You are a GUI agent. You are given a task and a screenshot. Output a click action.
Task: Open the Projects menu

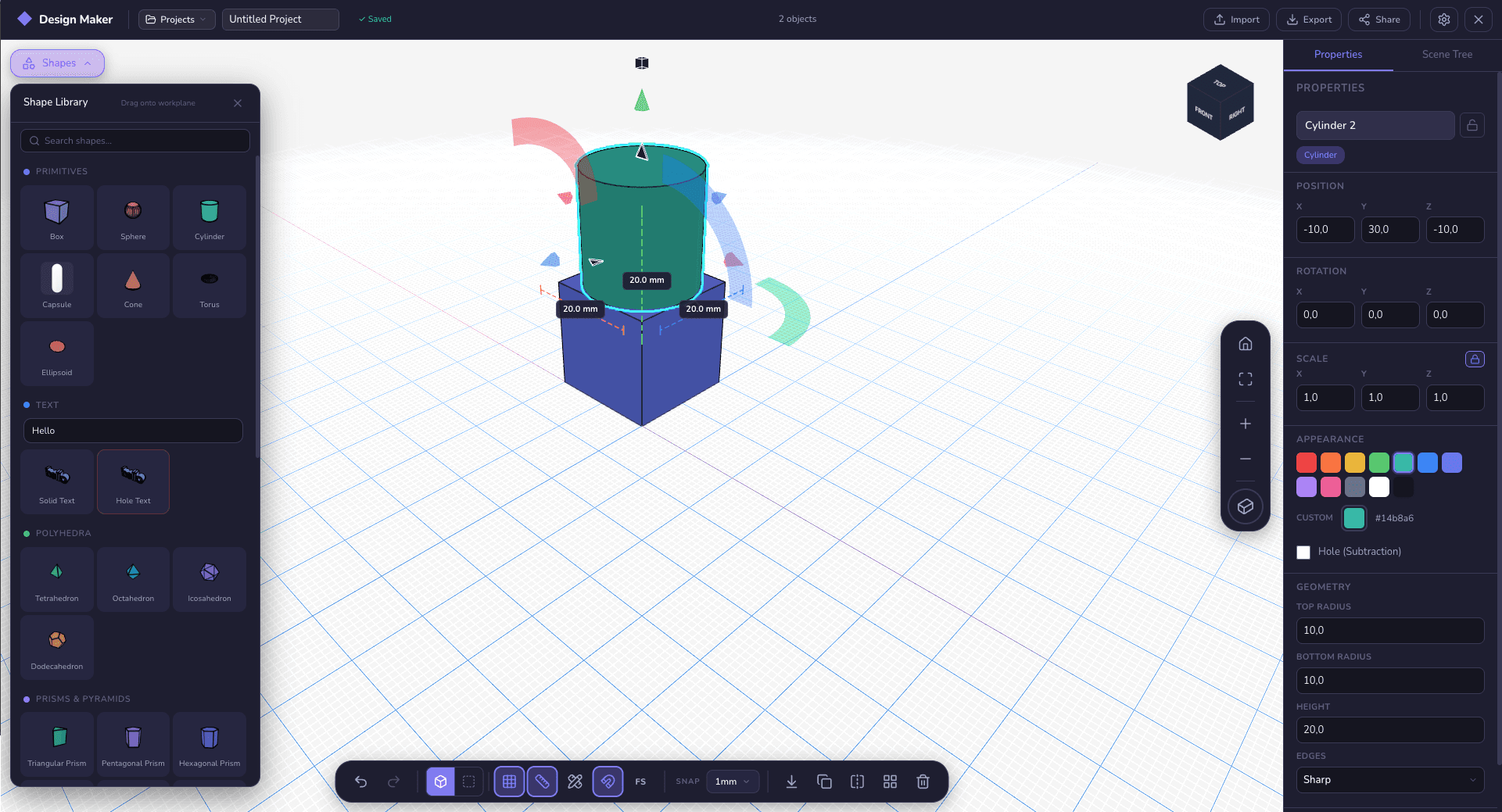[x=176, y=20]
